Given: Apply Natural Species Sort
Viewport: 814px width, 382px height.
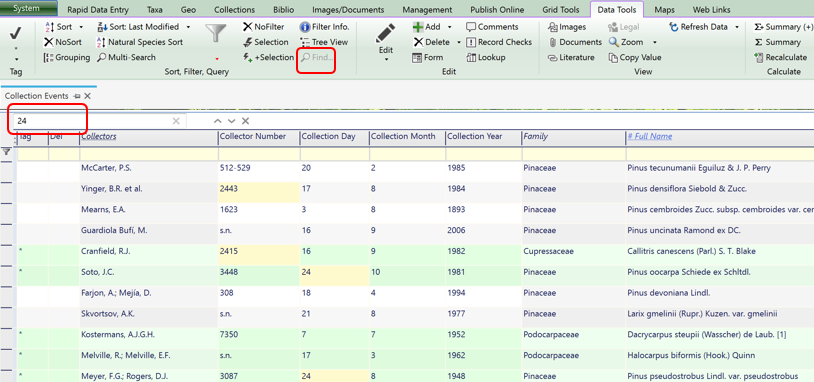Looking at the screenshot, I should point(140,42).
